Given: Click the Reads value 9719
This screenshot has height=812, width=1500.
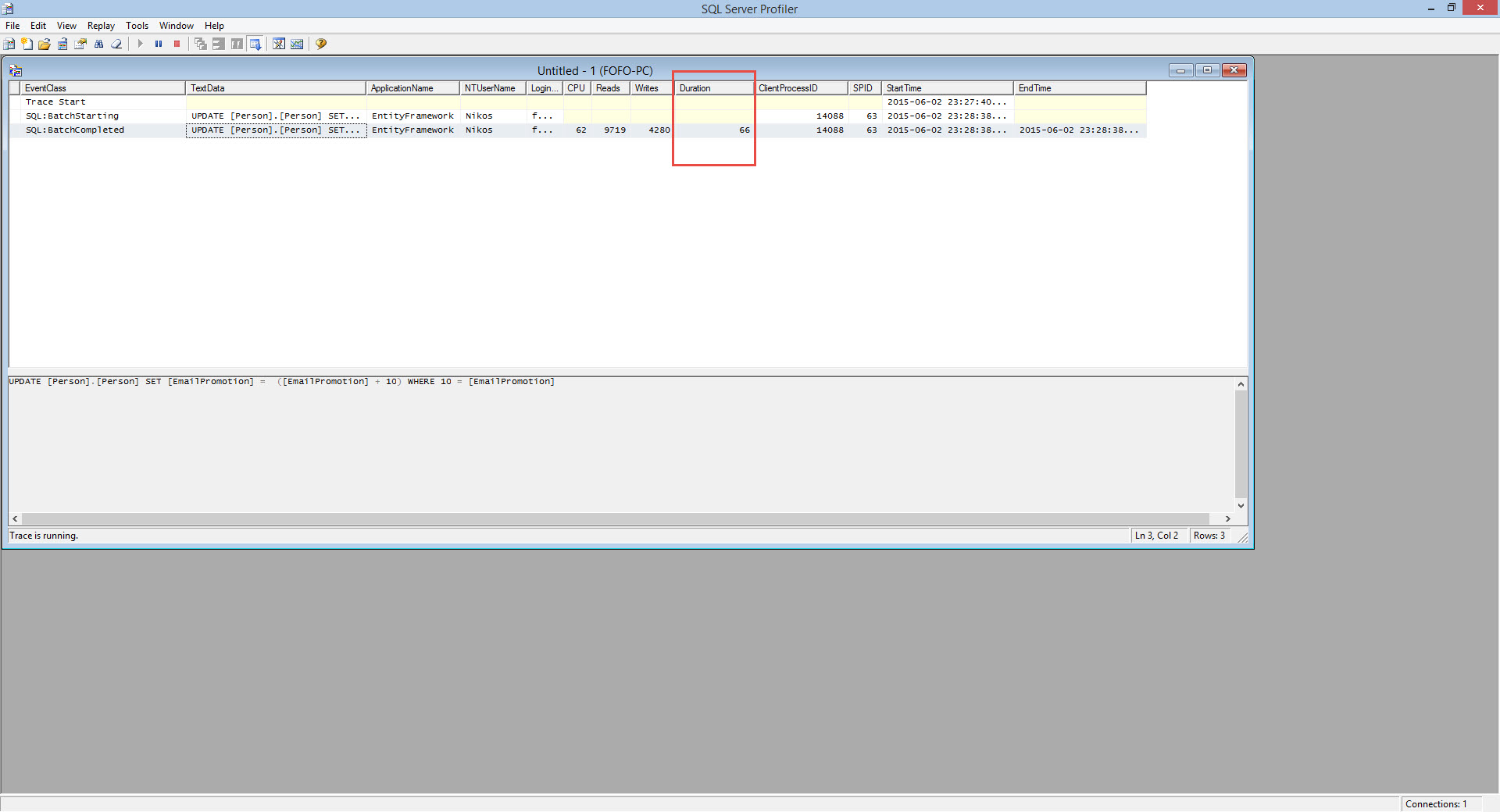Looking at the screenshot, I should 615,130.
